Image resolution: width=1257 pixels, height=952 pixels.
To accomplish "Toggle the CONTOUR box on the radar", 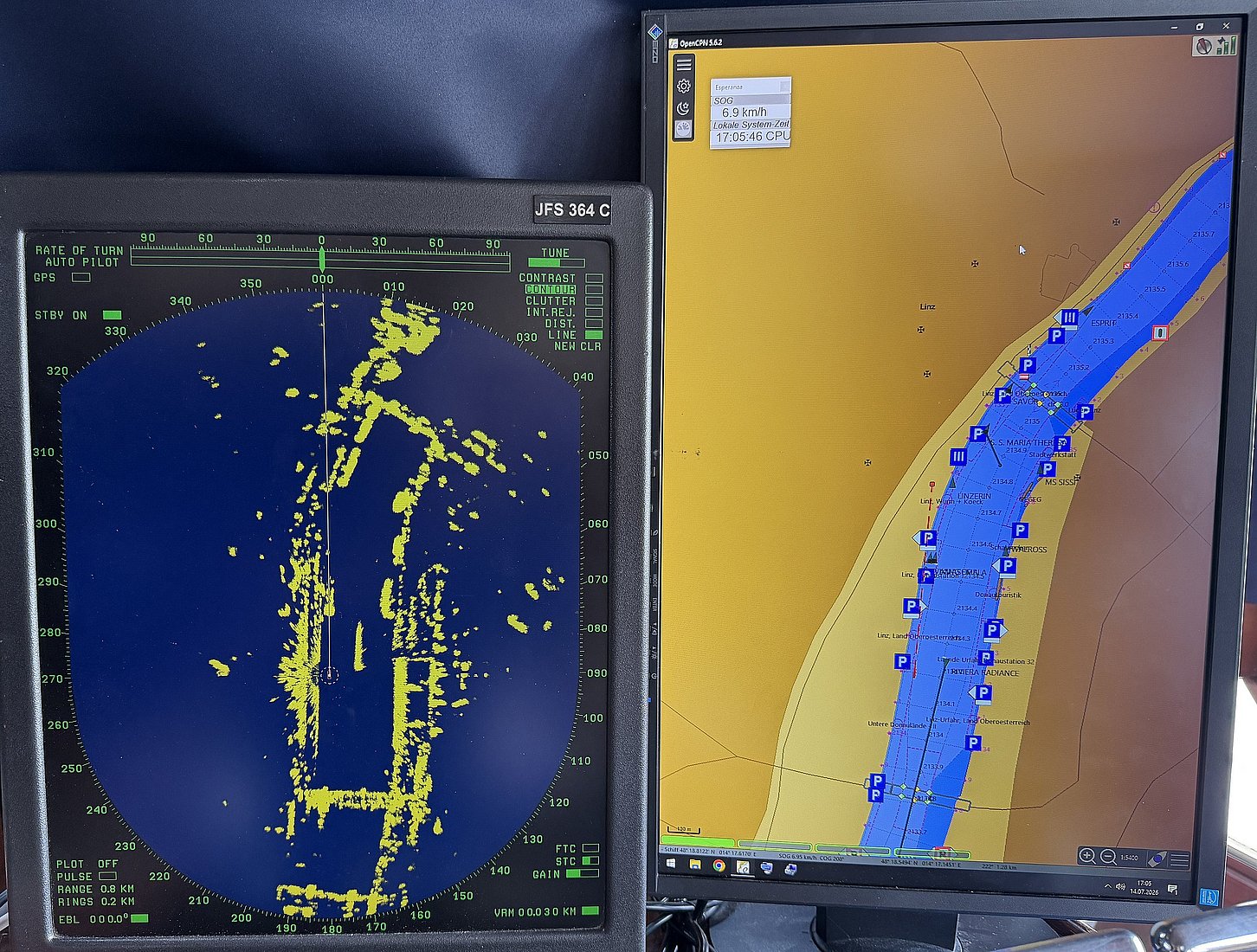I will (594, 290).
